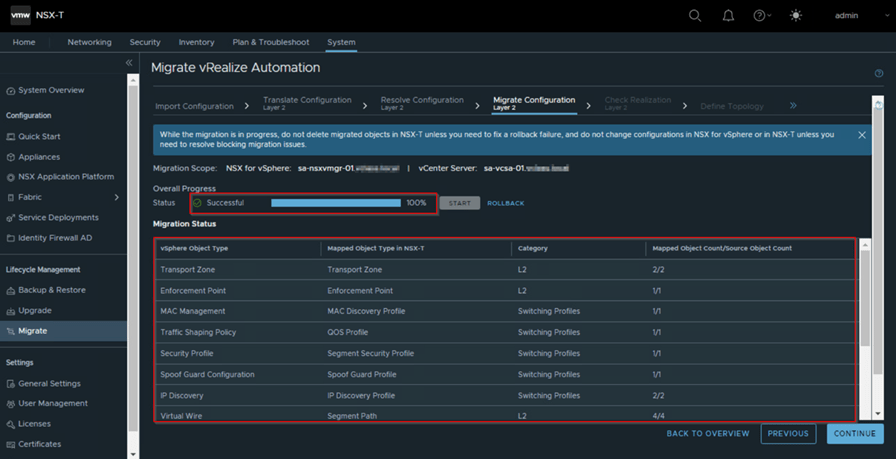The height and width of the screenshot is (459, 896).
Task: Click the migration progress bar at 100%
Action: [336, 203]
